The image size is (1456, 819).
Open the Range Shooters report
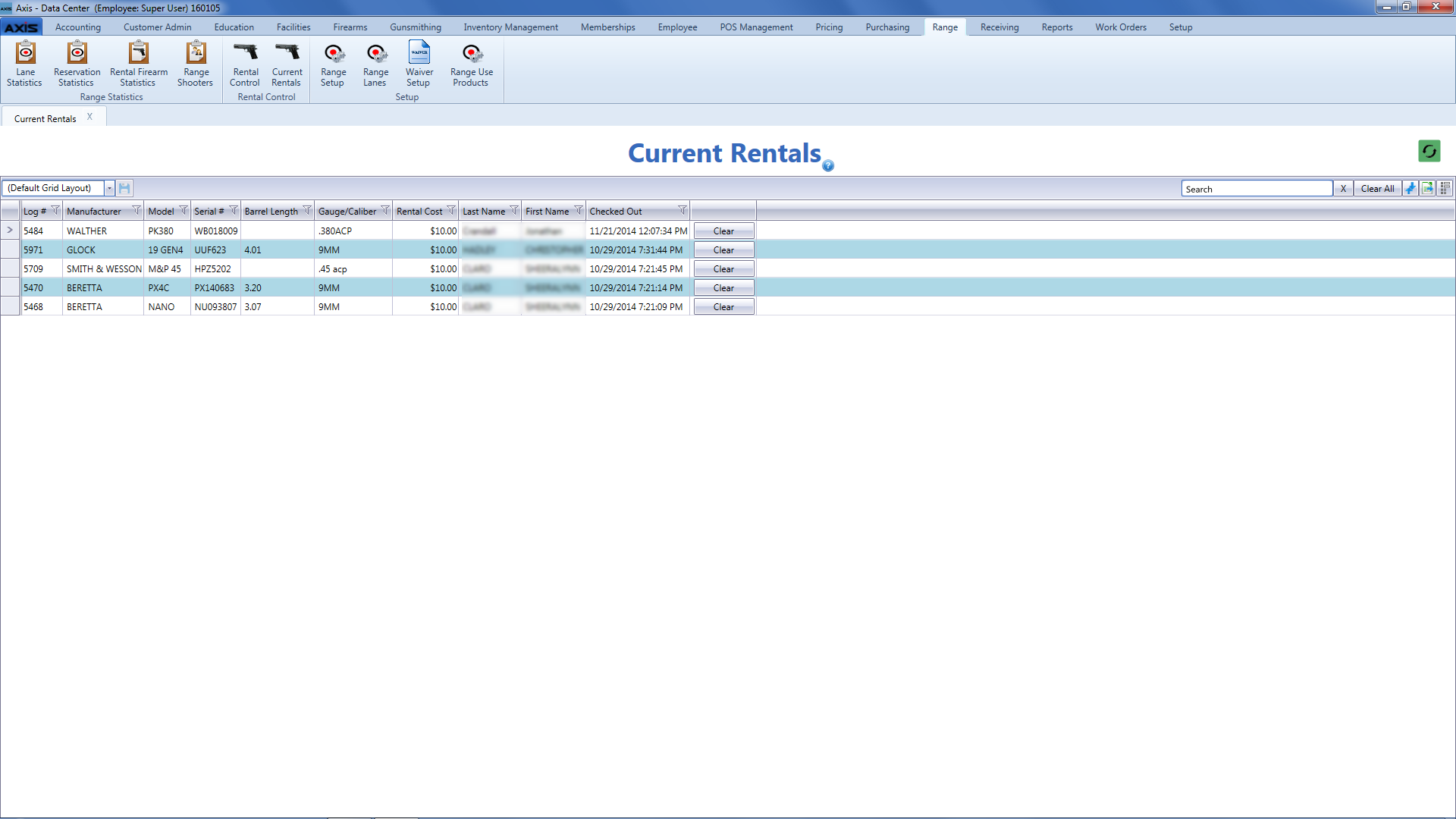pos(196,64)
